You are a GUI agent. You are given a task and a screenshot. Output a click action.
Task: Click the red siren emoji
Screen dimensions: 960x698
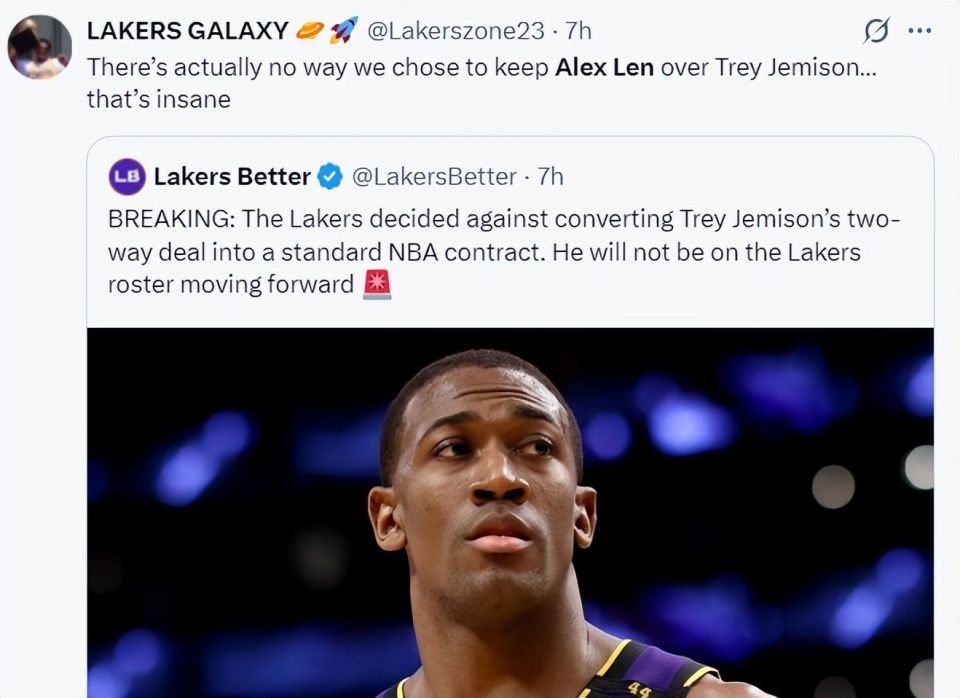click(x=376, y=284)
